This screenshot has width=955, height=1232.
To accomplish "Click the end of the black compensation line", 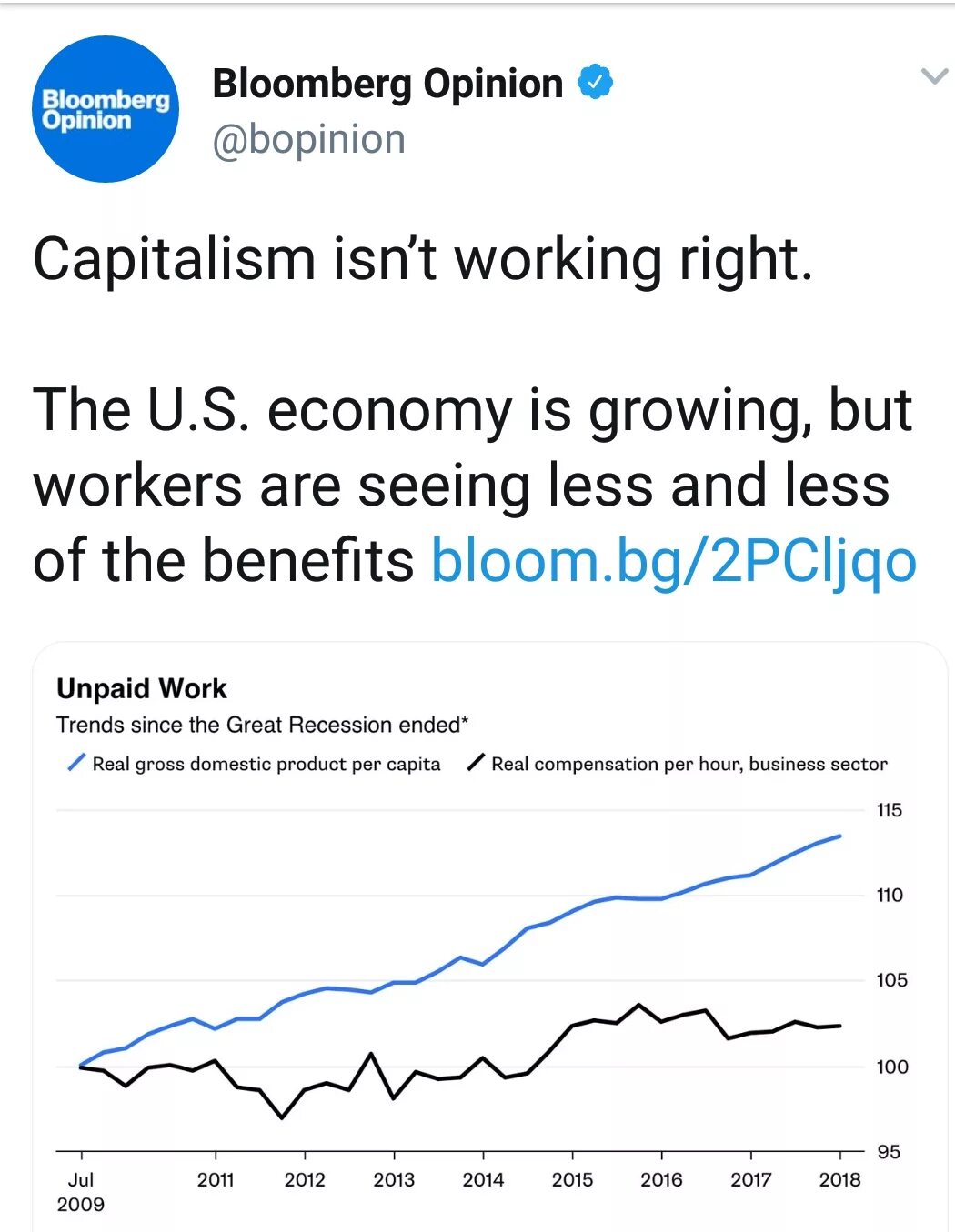I will click(839, 1026).
